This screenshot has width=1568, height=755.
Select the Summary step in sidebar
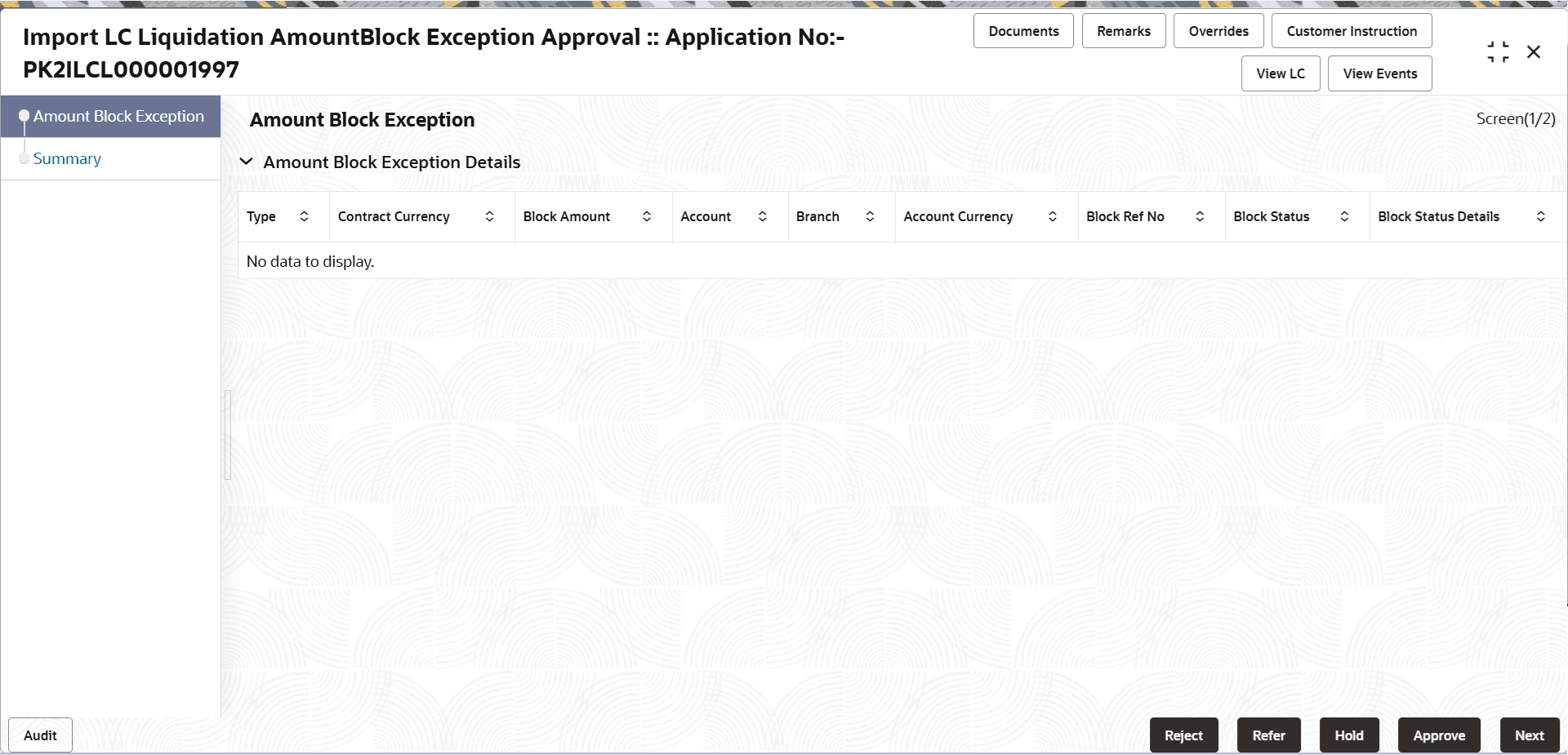pyautogui.click(x=67, y=158)
